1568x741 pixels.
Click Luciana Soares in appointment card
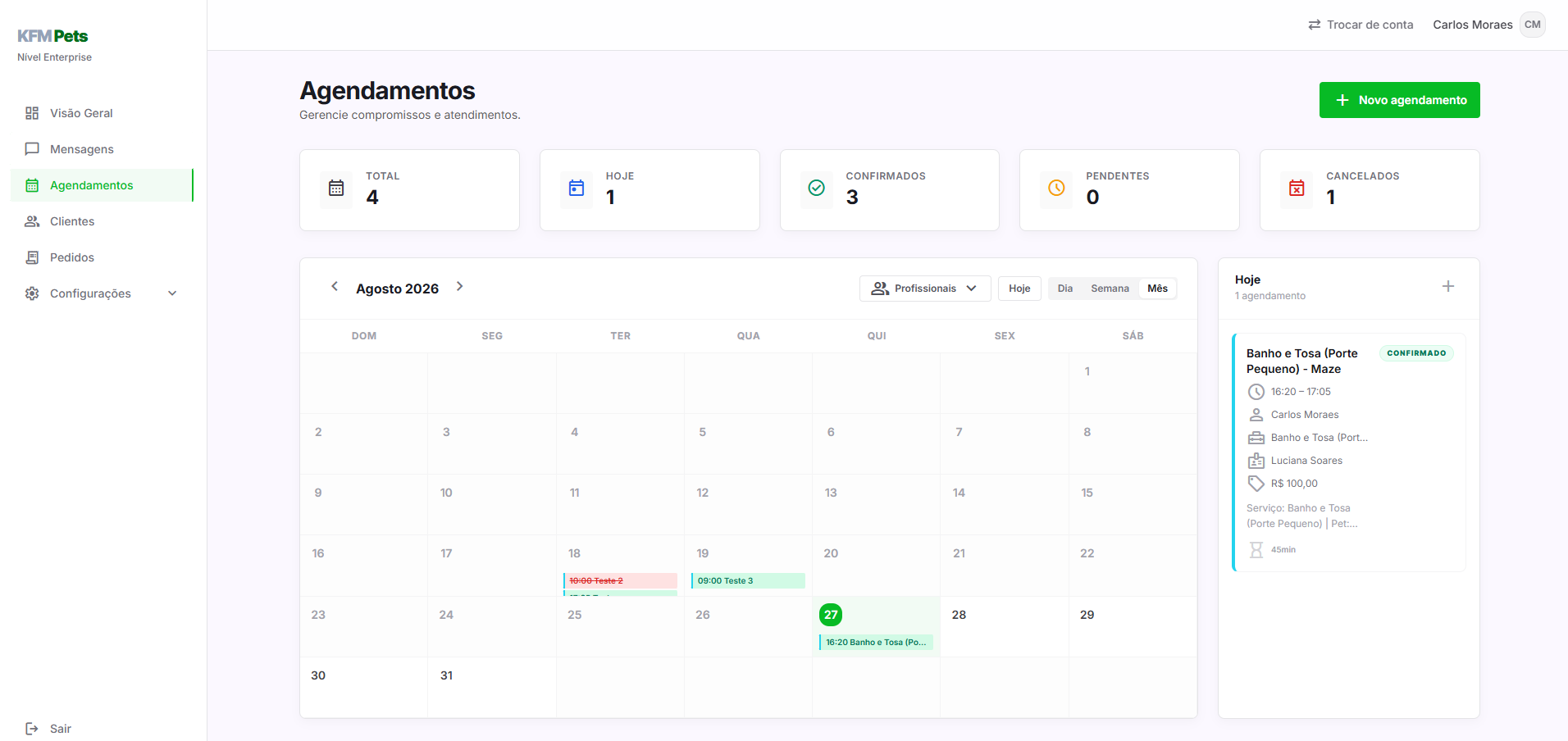[x=1306, y=461]
